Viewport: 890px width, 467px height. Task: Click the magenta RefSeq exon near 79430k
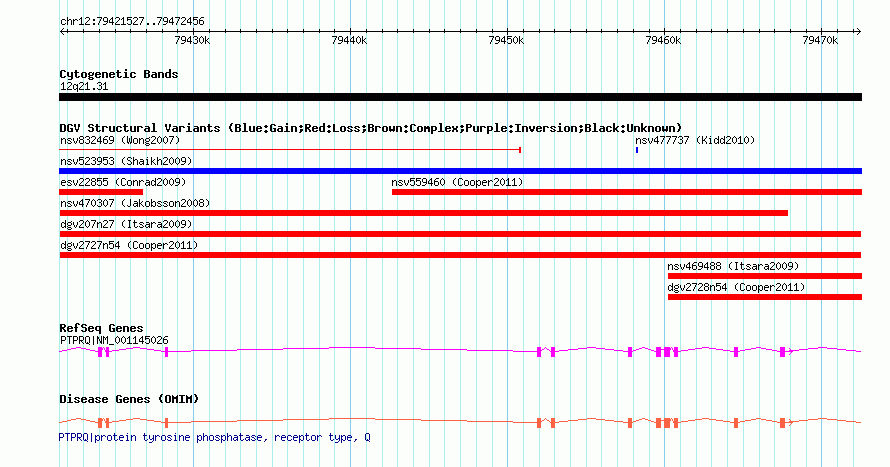(x=166, y=352)
